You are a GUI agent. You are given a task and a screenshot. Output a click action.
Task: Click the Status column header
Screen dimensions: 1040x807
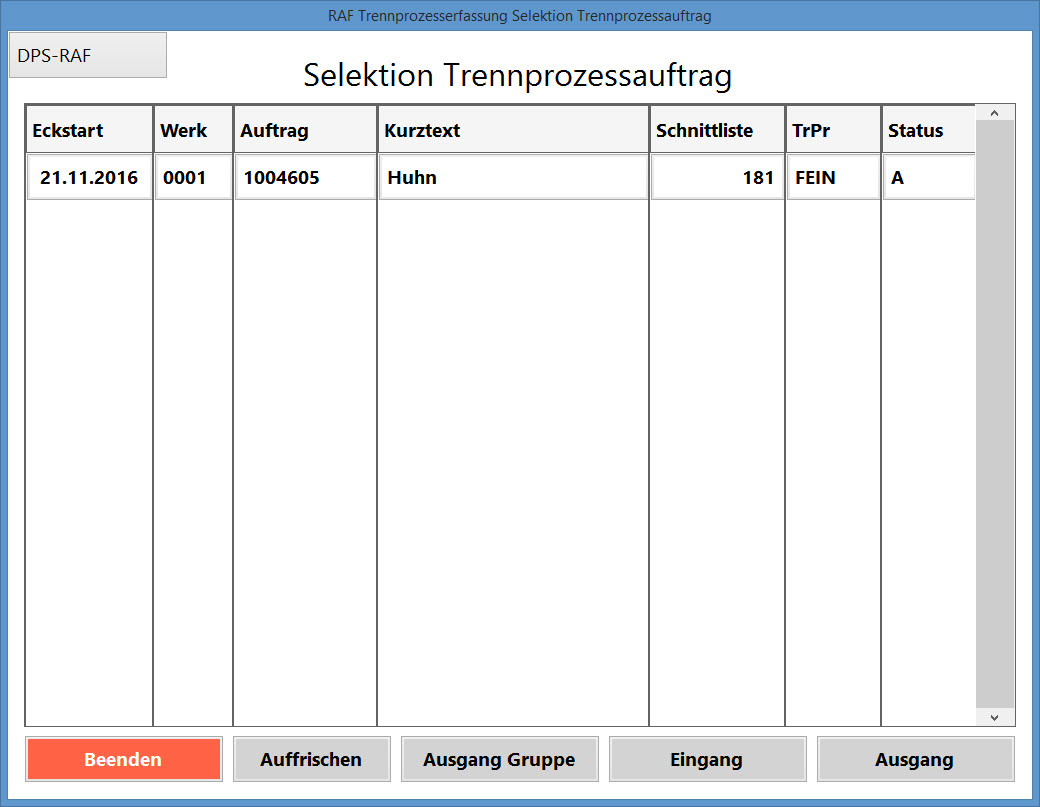(x=928, y=131)
